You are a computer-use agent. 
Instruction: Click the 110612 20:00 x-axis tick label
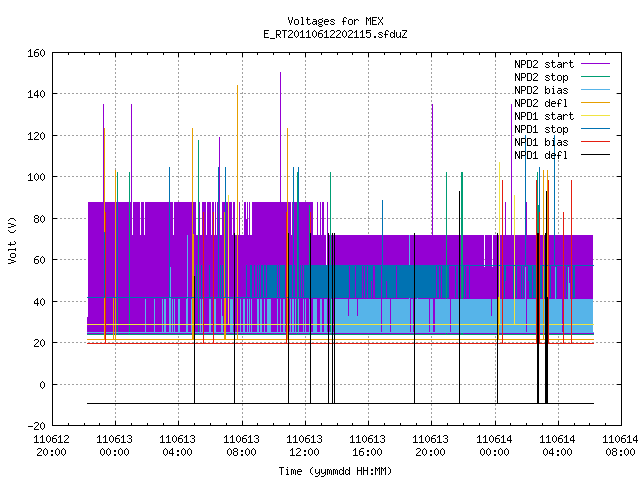pyautogui.click(x=51, y=446)
